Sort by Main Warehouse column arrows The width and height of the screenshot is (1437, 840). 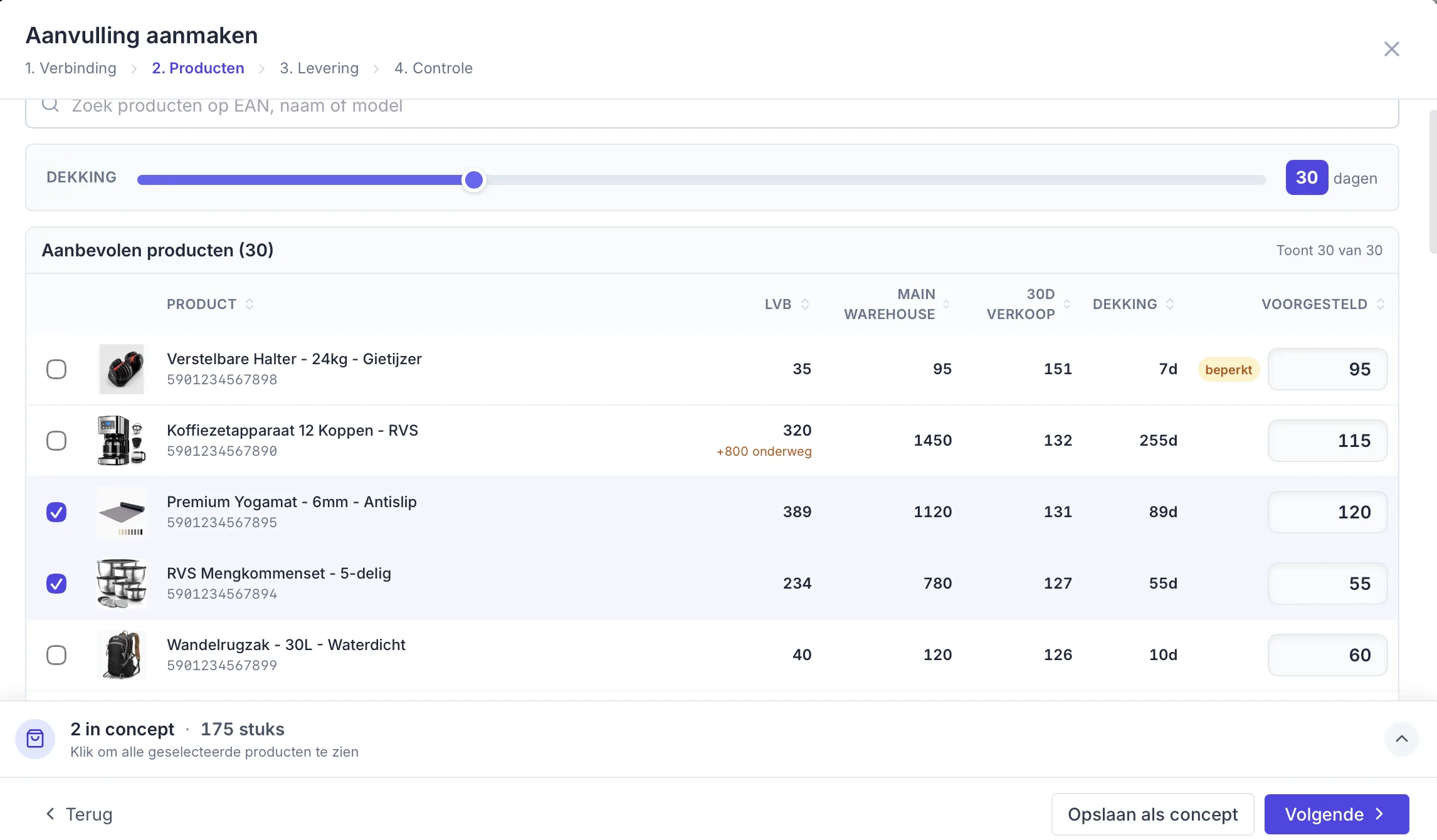[x=947, y=304]
